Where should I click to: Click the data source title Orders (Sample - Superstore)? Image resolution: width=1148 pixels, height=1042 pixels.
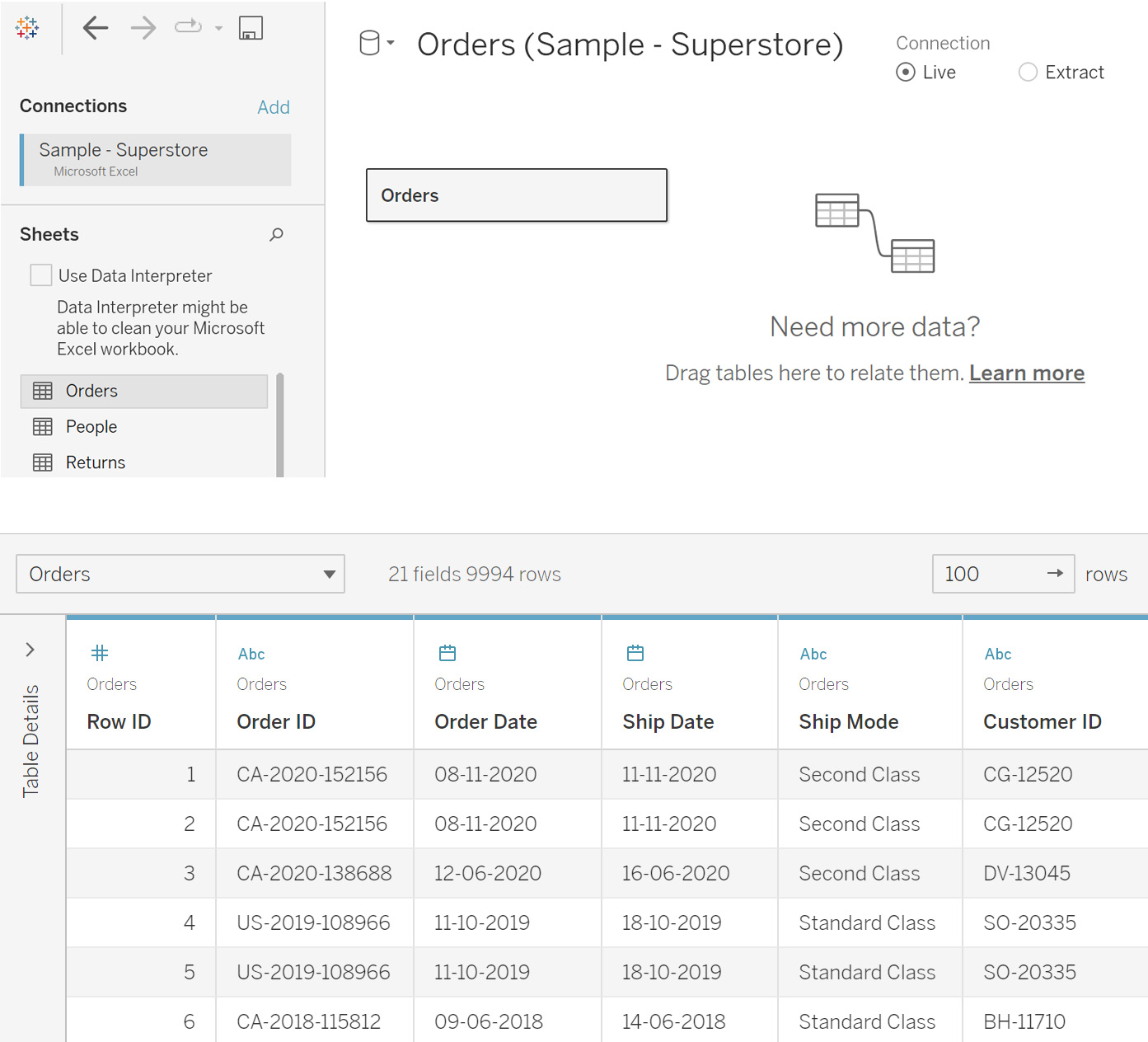pyautogui.click(x=630, y=45)
